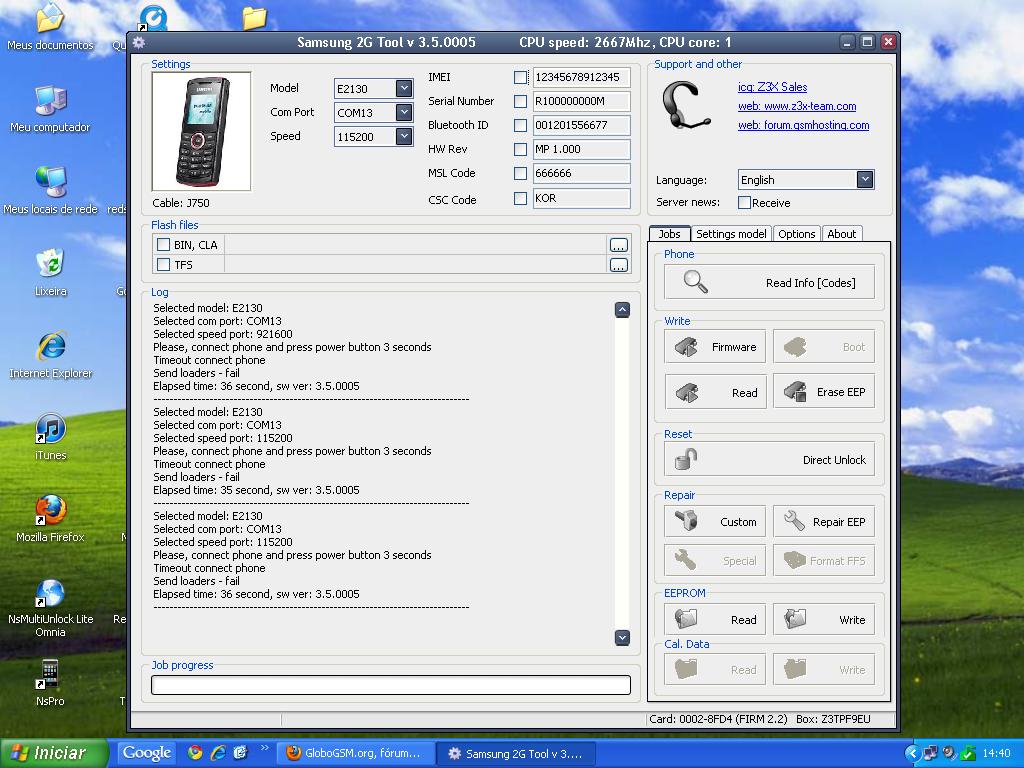Tick the MSL Code checkbox
The image size is (1024, 768).
[520, 174]
